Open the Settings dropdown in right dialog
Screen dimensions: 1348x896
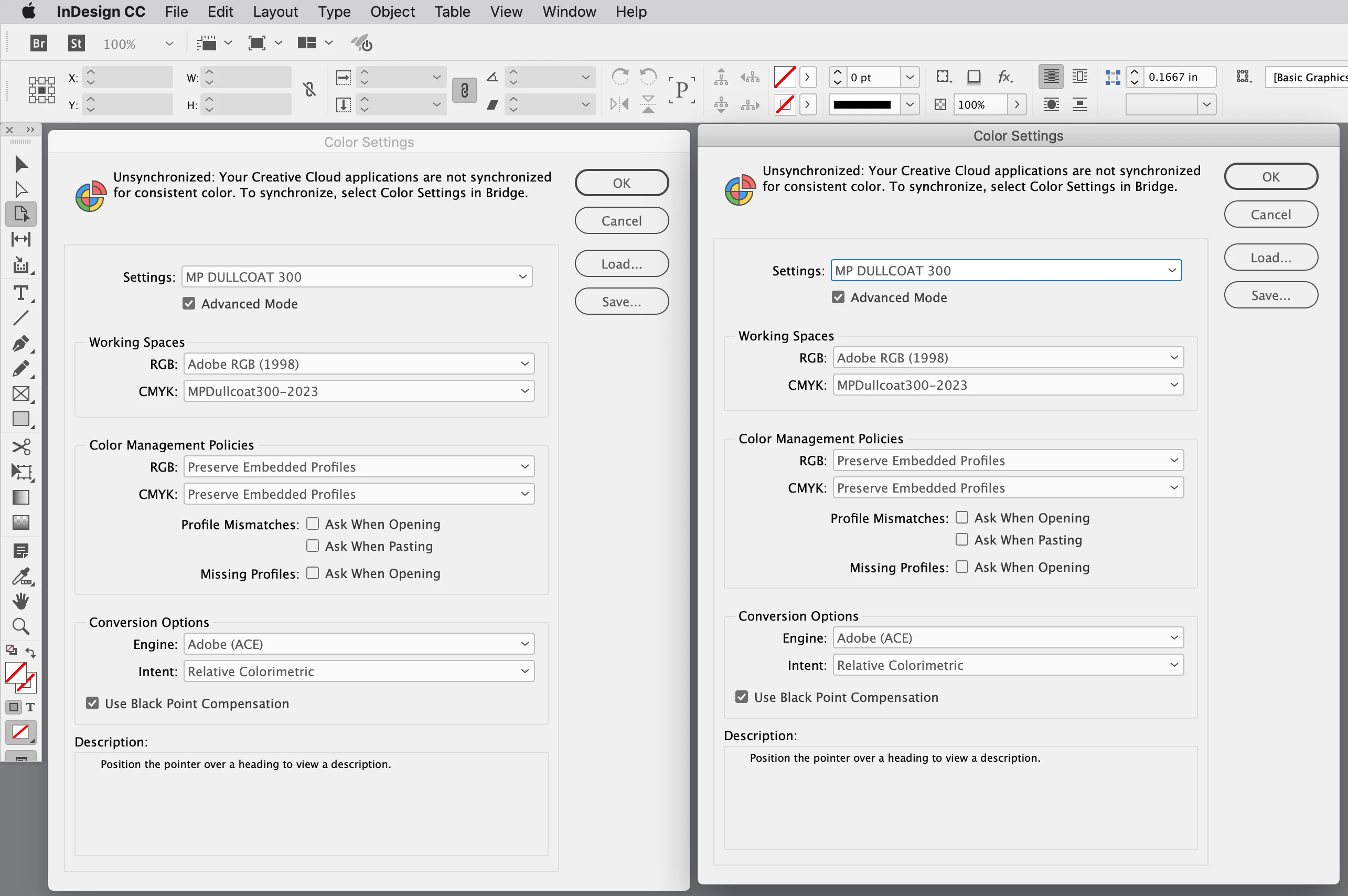pyautogui.click(x=1006, y=271)
